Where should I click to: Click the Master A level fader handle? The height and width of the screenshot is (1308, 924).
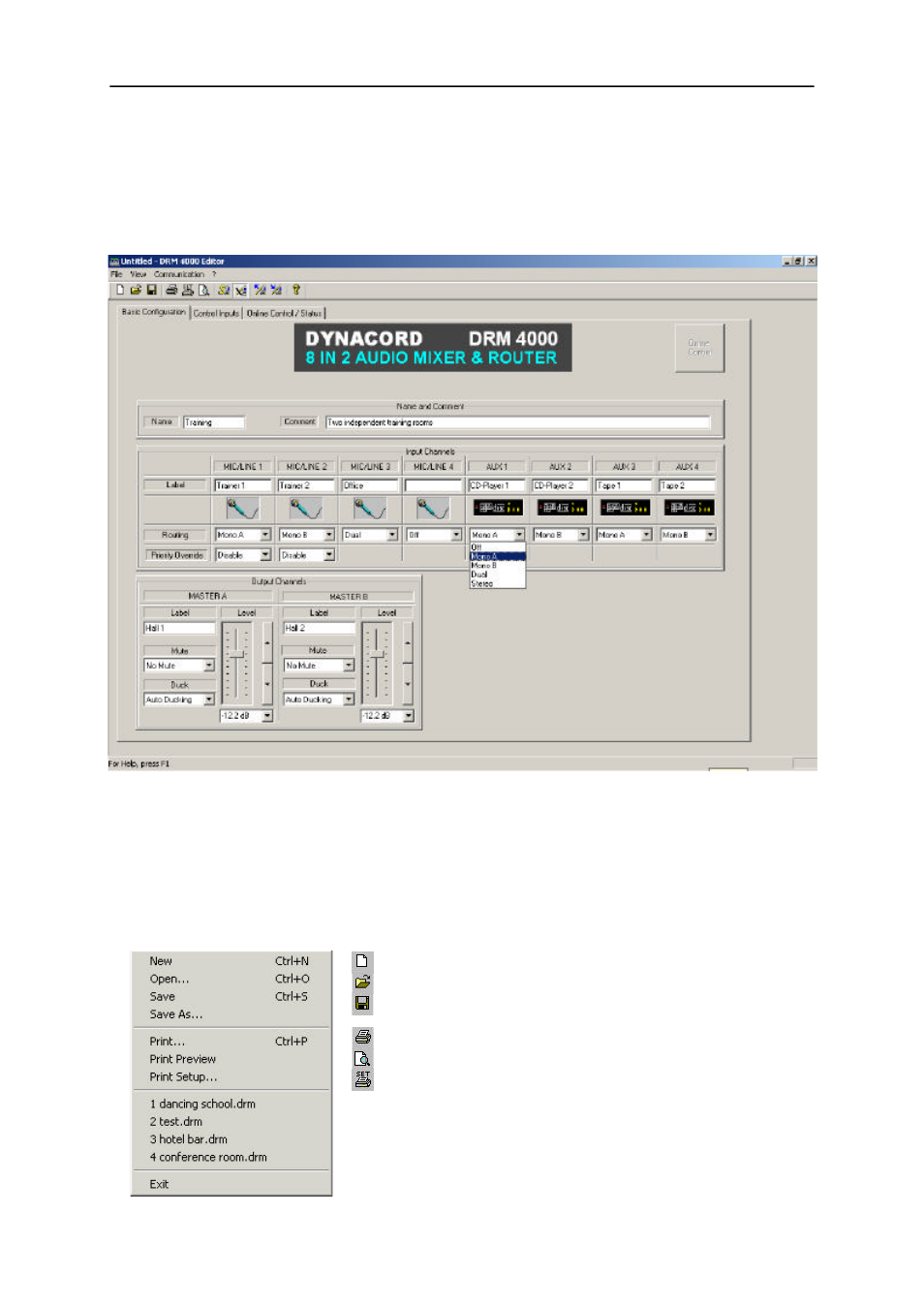coord(236,655)
